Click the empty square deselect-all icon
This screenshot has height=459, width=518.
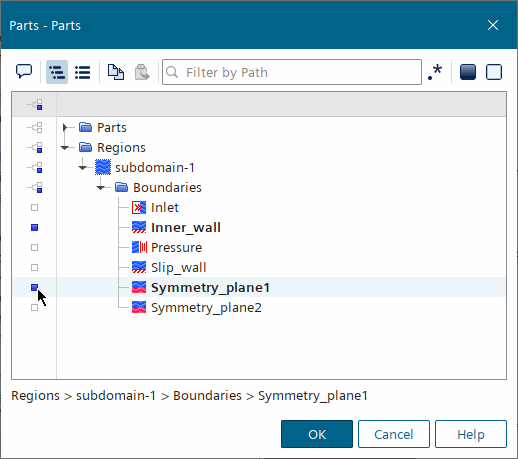point(494,72)
